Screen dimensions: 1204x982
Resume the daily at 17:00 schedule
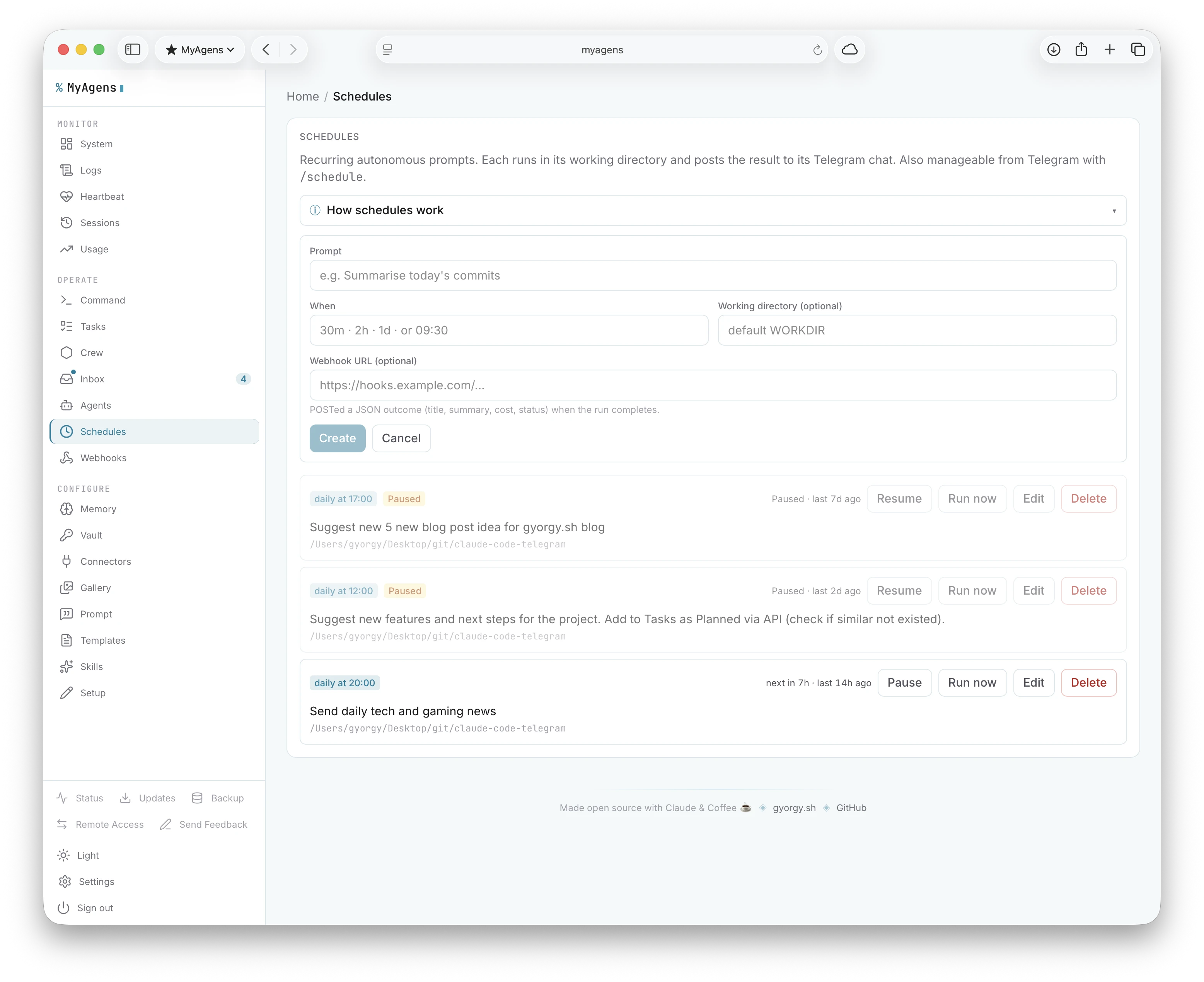899,499
